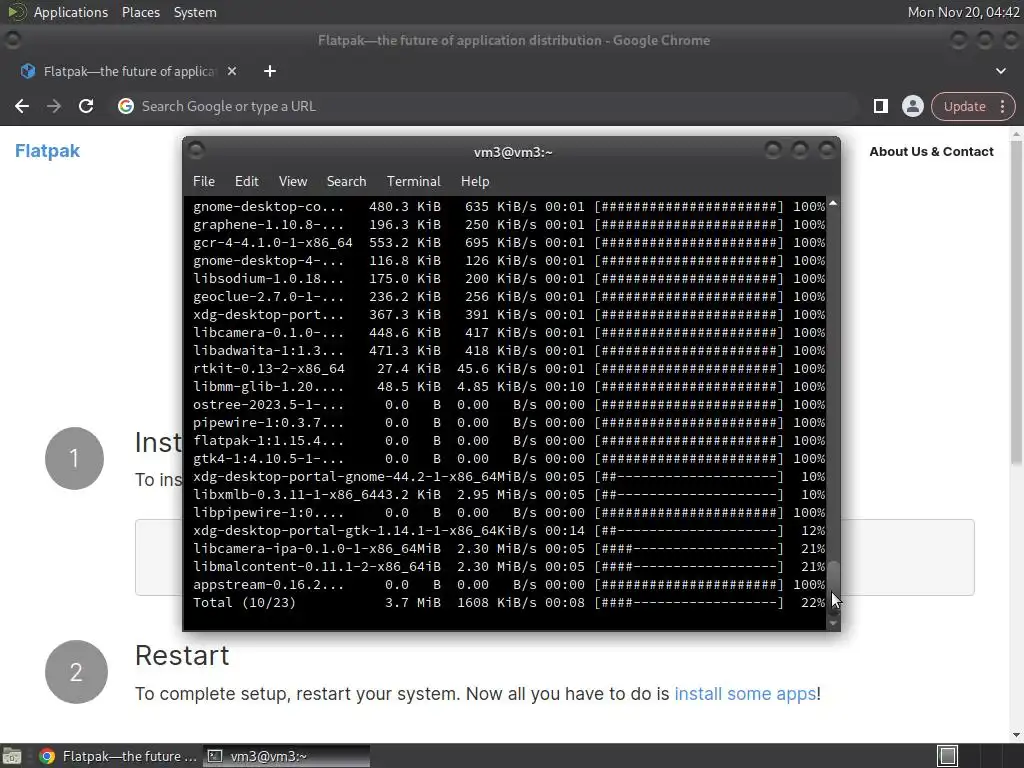Reload the Flatpak page
Screen dimensions: 1024x768
(86, 106)
